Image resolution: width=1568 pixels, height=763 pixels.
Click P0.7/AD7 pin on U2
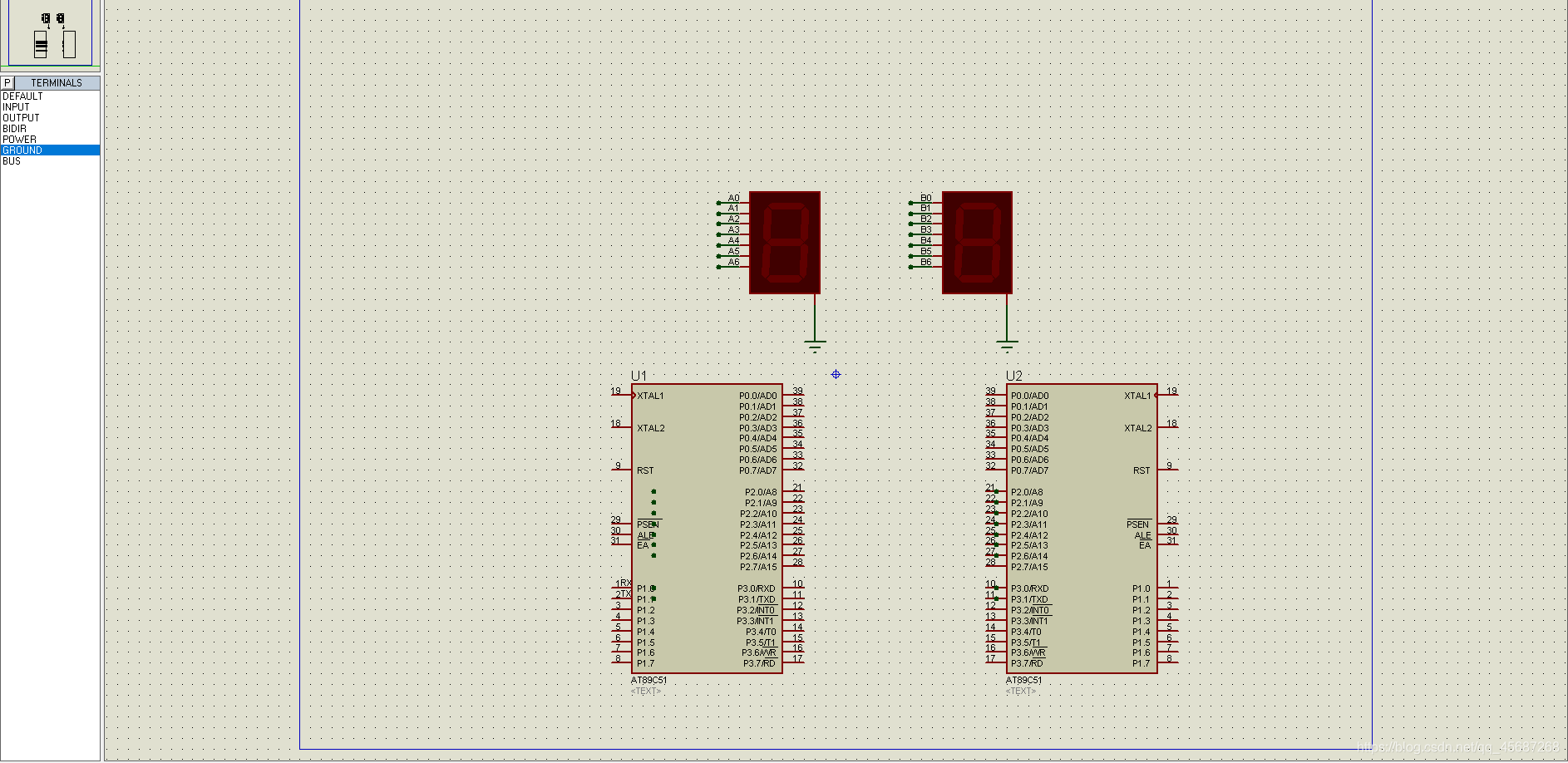tap(1029, 470)
